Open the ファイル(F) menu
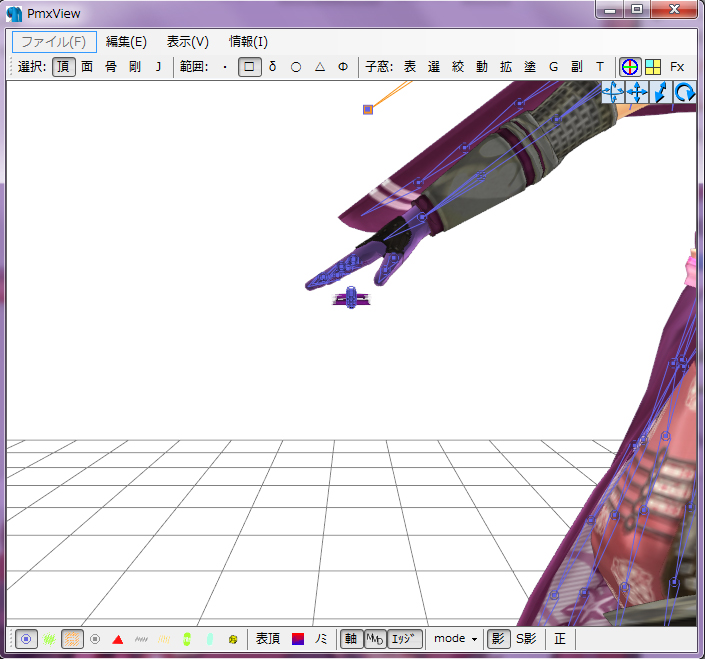 54,42
